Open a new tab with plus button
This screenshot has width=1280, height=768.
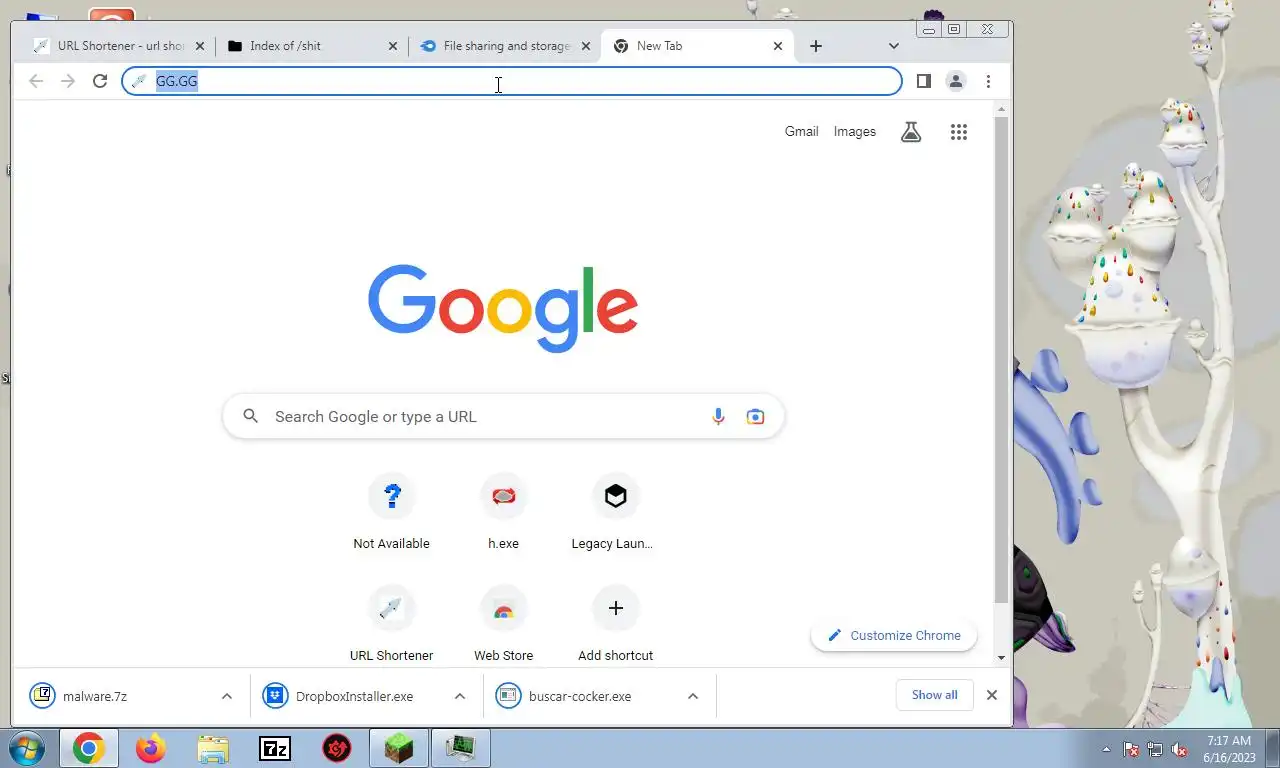pos(816,46)
